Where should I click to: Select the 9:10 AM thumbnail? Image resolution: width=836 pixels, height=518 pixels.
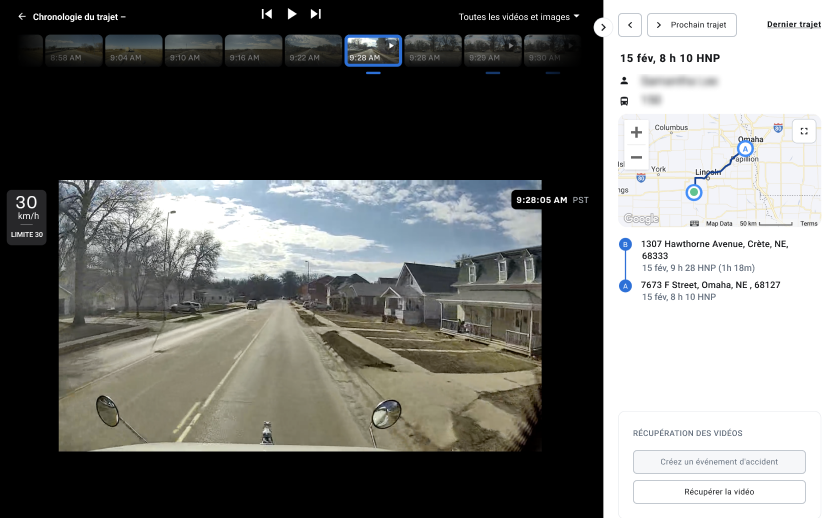click(x=193, y=51)
